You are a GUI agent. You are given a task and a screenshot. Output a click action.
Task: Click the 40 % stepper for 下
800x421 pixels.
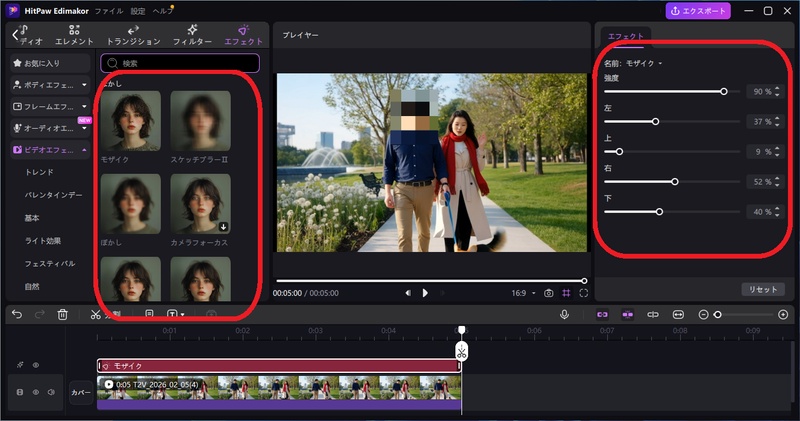point(777,212)
